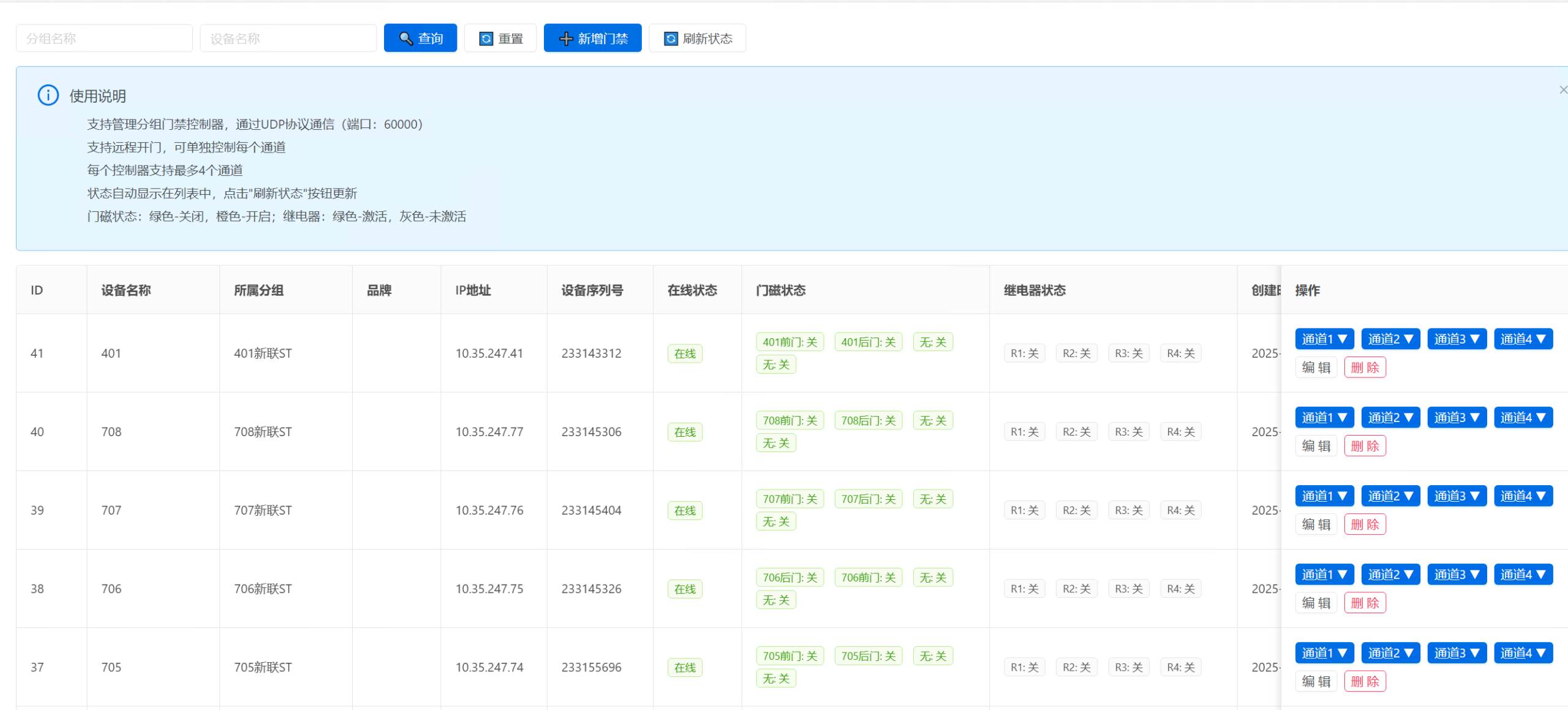Expand 通道1 dropdown for device 401
Viewport: 1568px width, 710px height.
1324,339
